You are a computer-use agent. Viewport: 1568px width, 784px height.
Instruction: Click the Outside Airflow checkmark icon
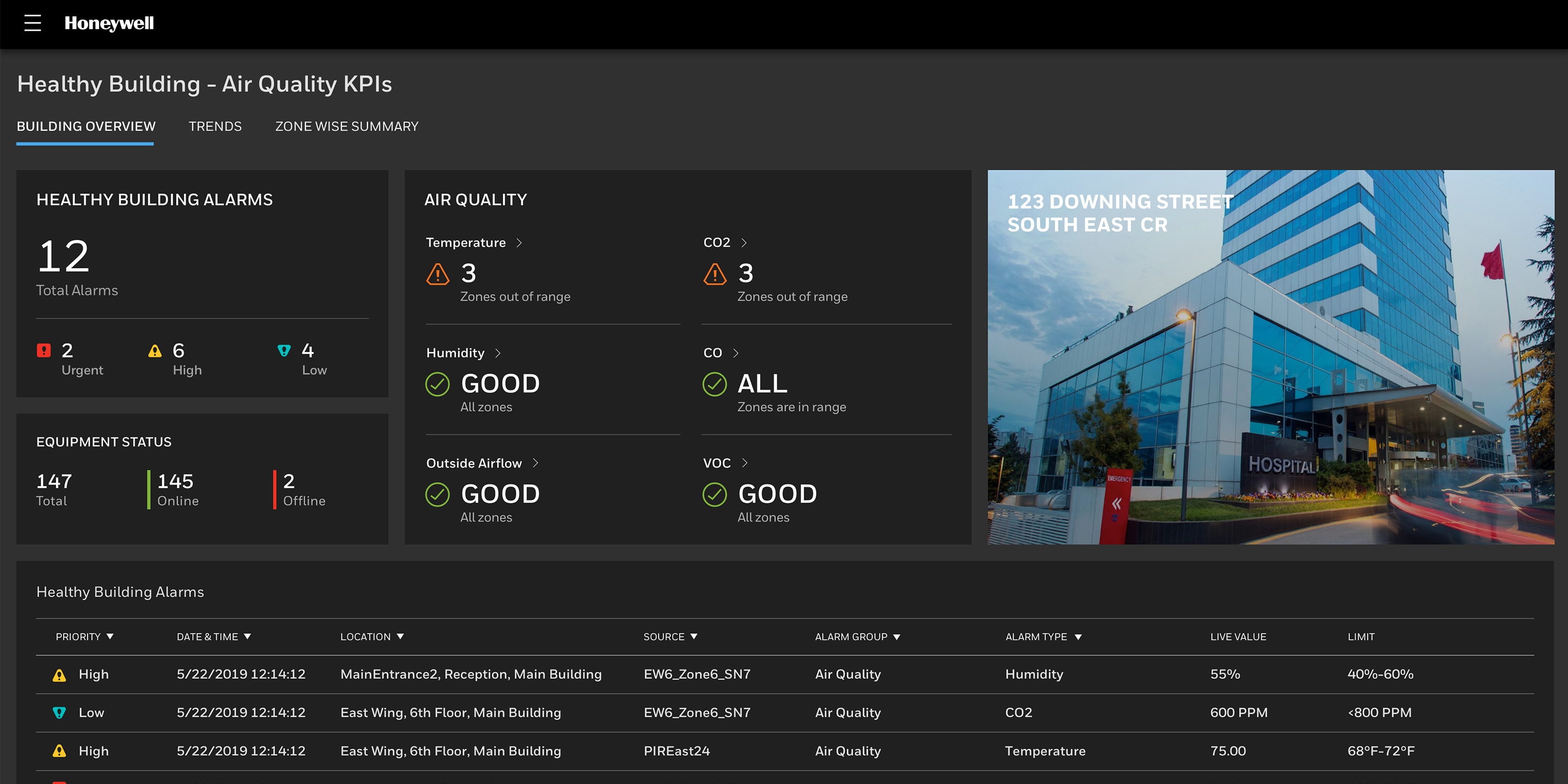tap(437, 494)
